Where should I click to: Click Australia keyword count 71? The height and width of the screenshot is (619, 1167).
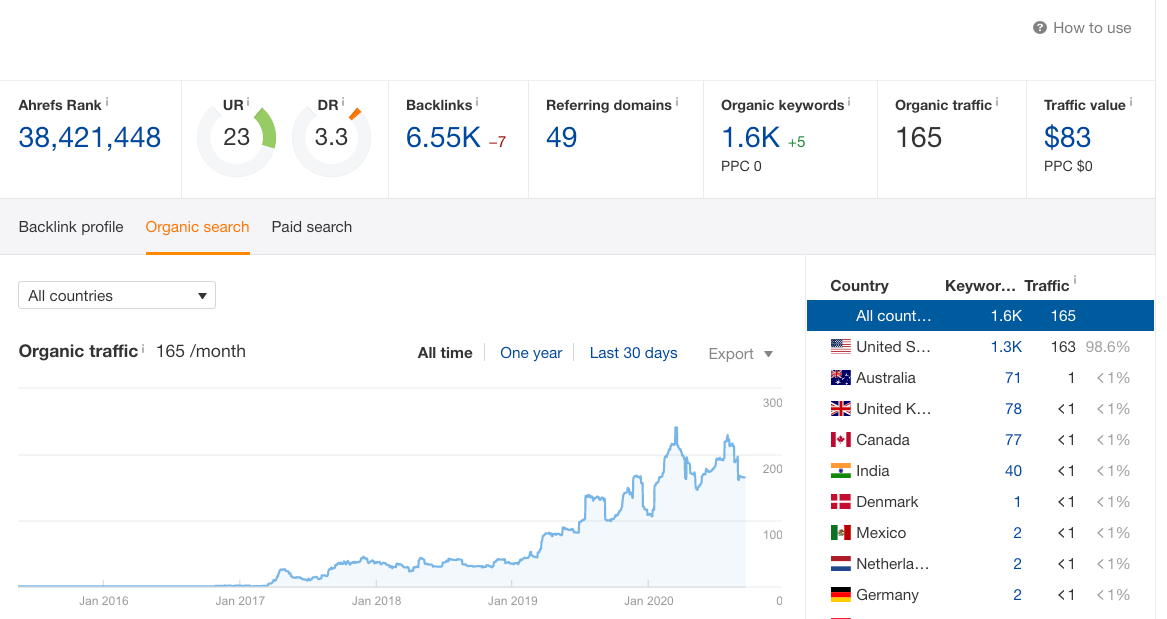1013,378
